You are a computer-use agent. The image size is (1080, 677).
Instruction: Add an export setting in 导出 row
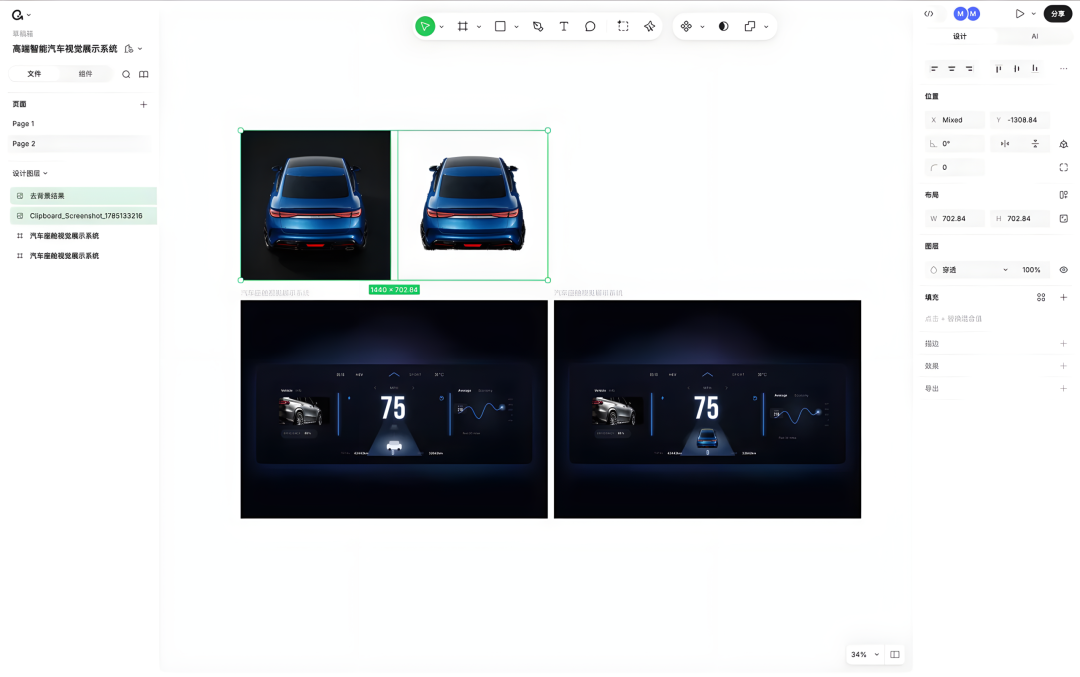1063,388
